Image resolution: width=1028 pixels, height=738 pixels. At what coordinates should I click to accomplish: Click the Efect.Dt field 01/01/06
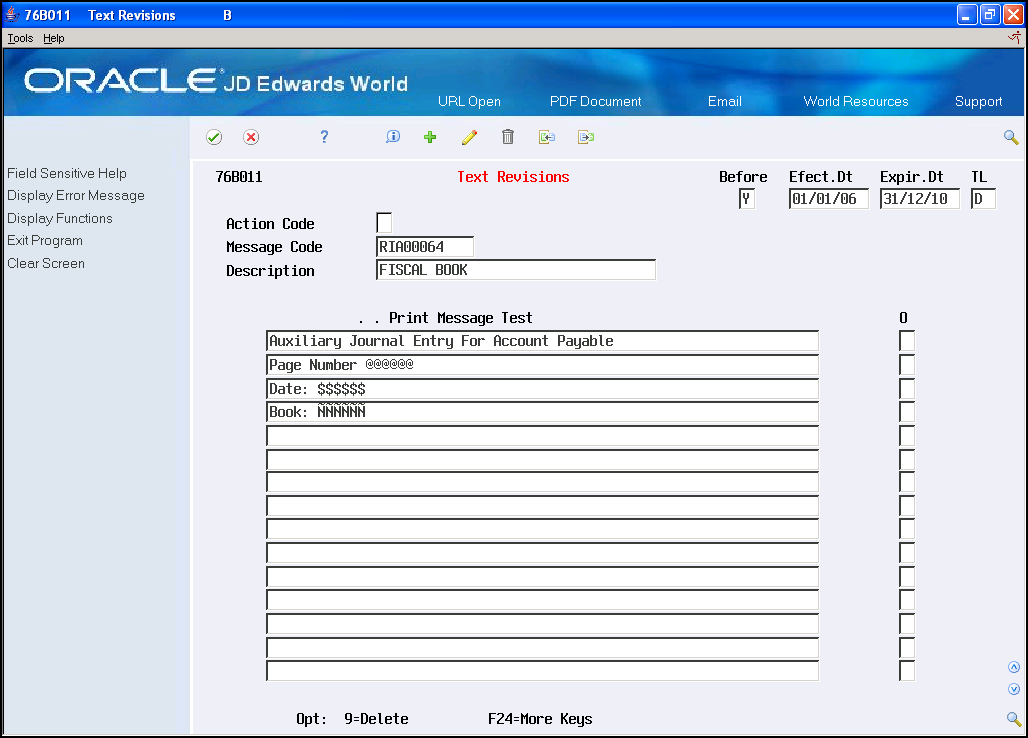point(829,199)
